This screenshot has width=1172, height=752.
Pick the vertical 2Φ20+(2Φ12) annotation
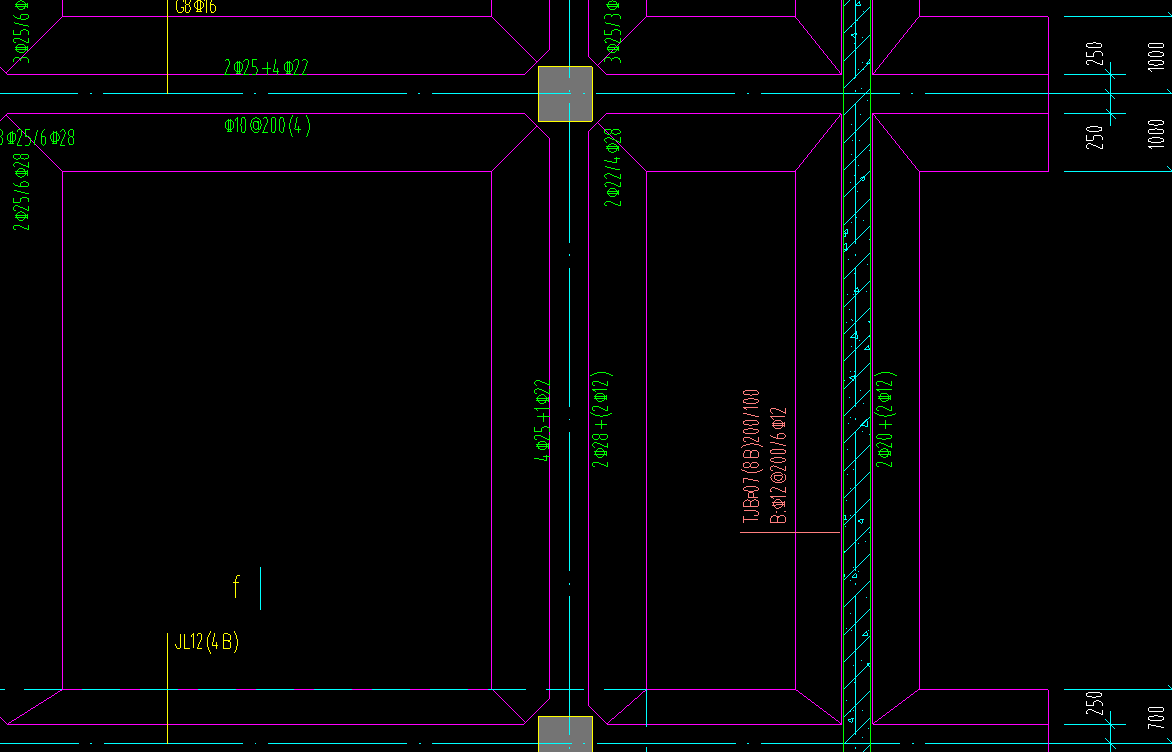point(885,419)
